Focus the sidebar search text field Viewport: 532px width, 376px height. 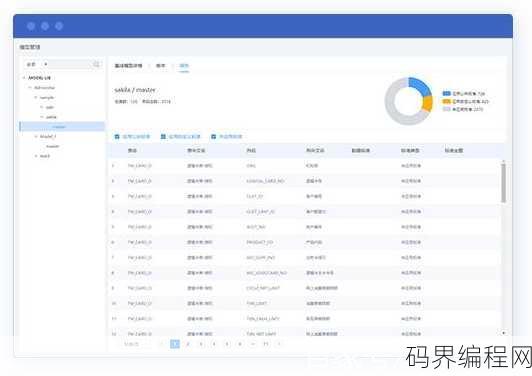pyautogui.click(x=70, y=64)
